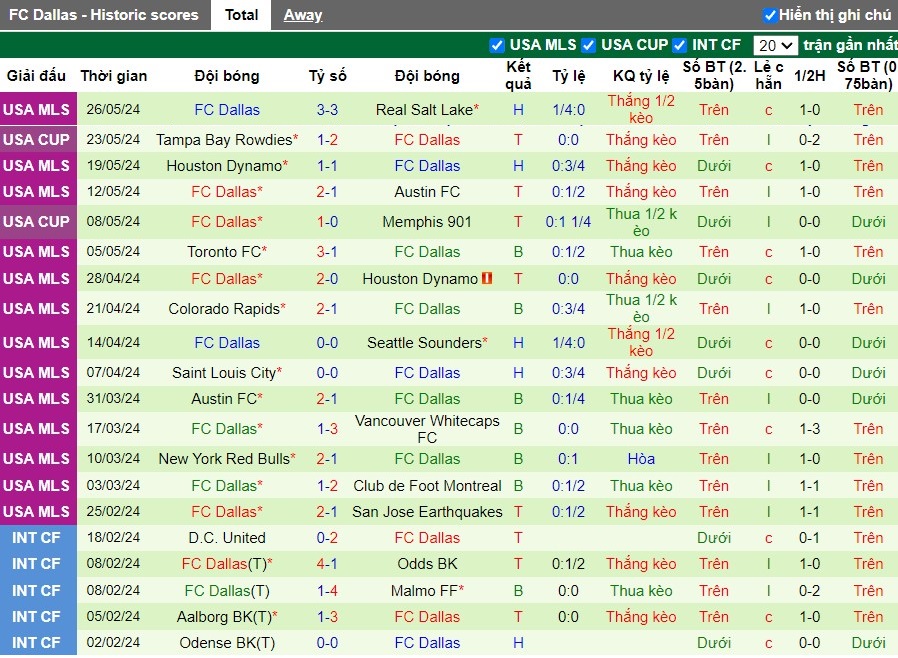898x658 pixels.
Task: Click the 0-0 score versus Odense BK(T)
Action: tap(327, 643)
